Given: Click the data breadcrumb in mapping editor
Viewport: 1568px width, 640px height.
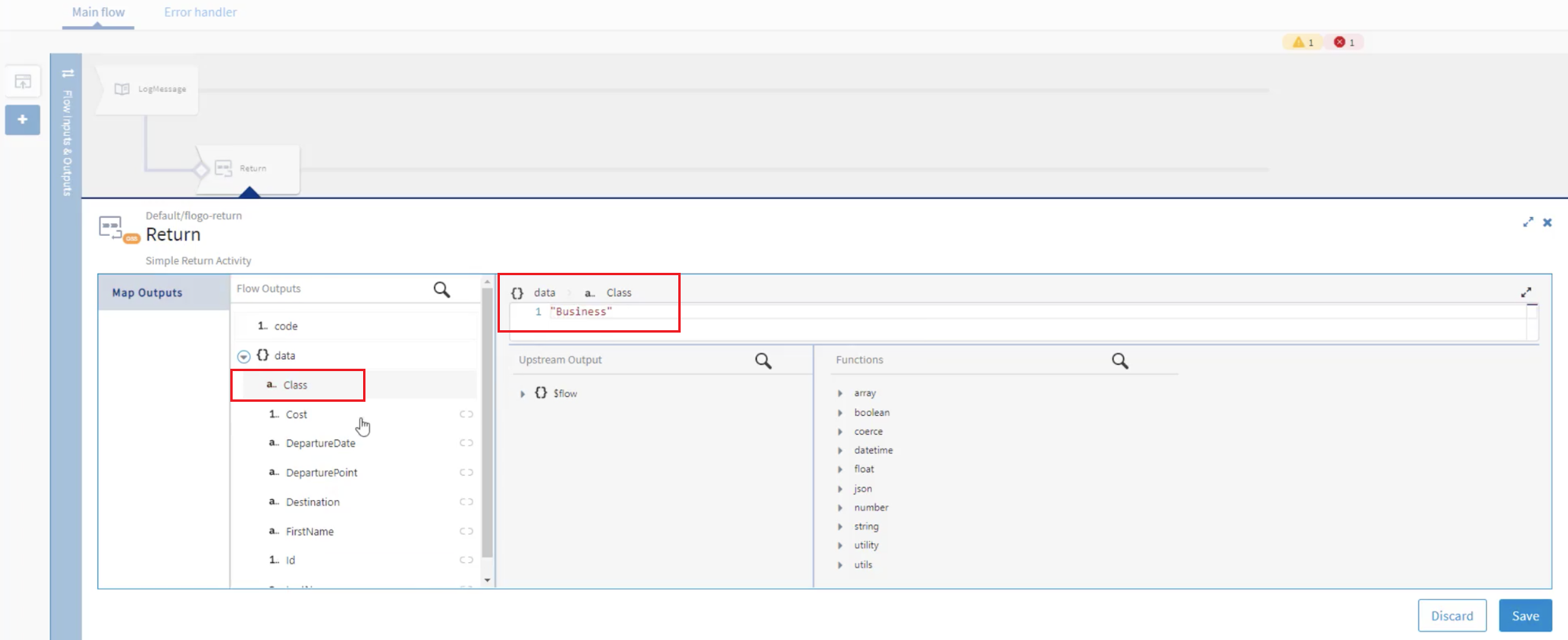Looking at the screenshot, I should pos(545,292).
